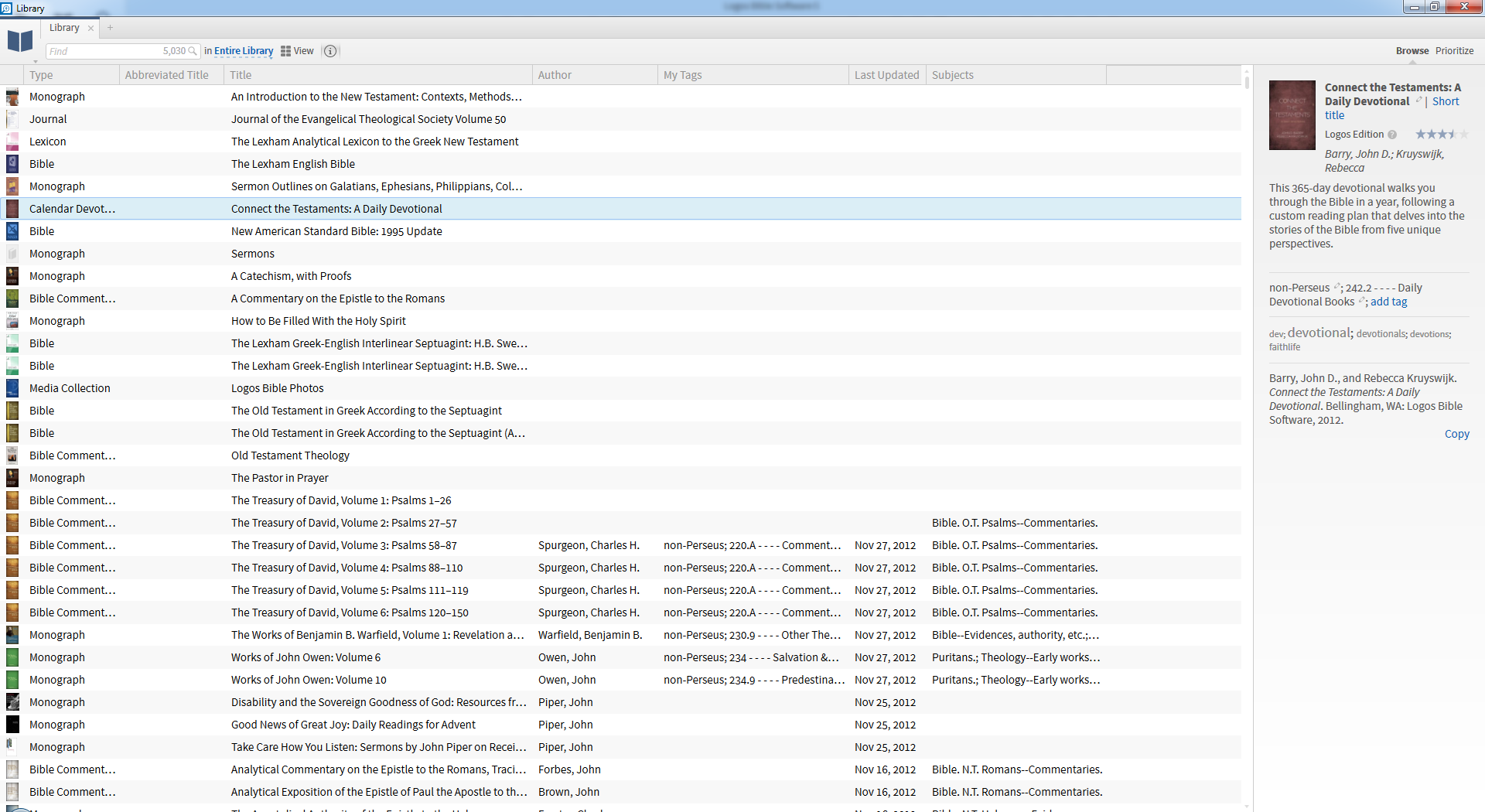Select 'Take Care How You Listen' title

pos(379,747)
